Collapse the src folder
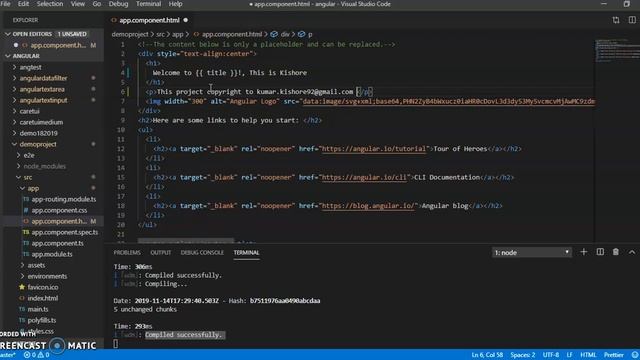 point(27,177)
